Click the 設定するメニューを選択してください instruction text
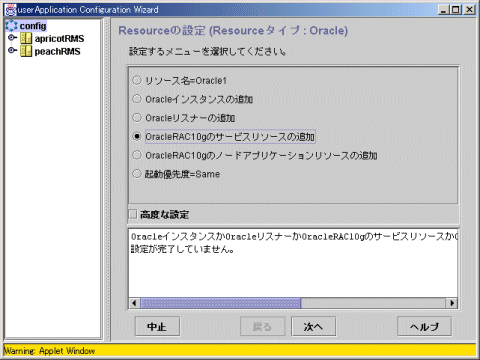 207,51
